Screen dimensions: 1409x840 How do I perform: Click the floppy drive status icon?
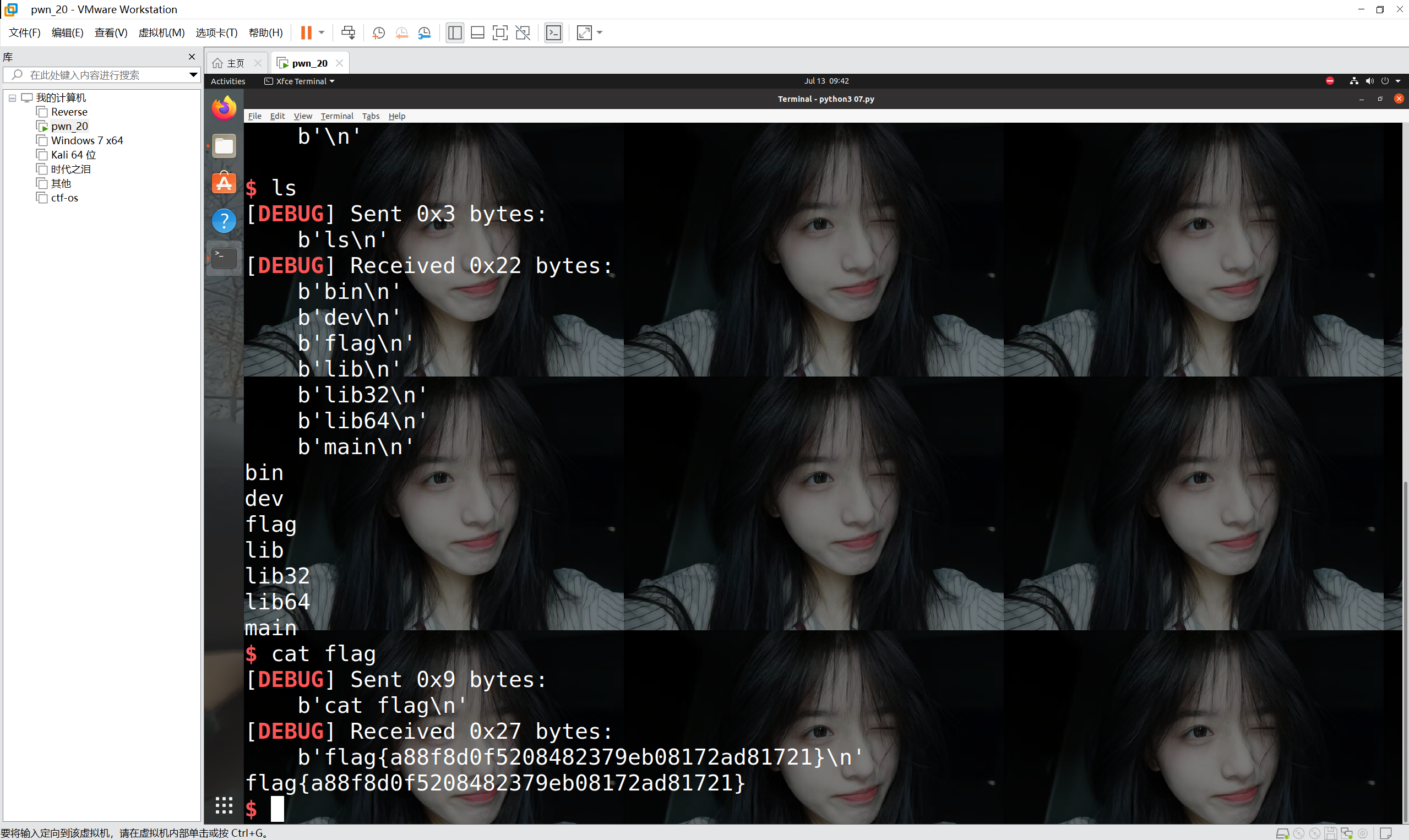click(1331, 833)
